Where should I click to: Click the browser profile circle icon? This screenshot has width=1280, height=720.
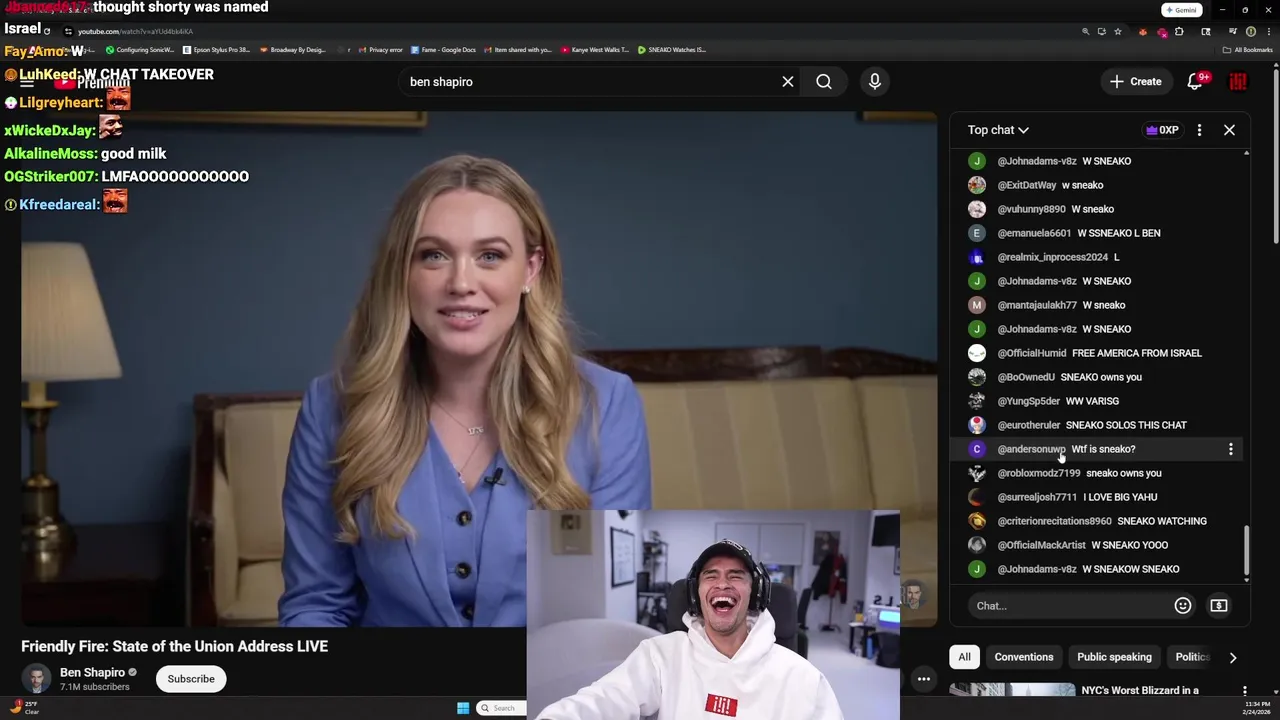coord(1251,32)
